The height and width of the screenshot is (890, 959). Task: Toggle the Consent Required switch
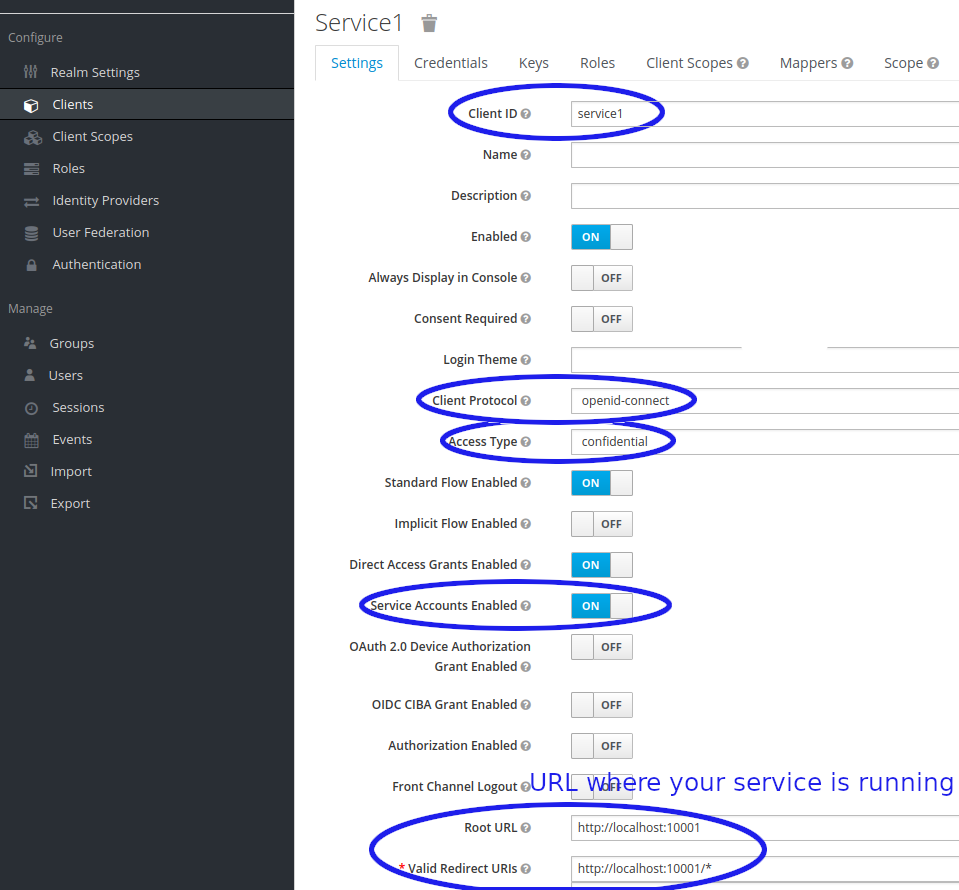pos(602,319)
